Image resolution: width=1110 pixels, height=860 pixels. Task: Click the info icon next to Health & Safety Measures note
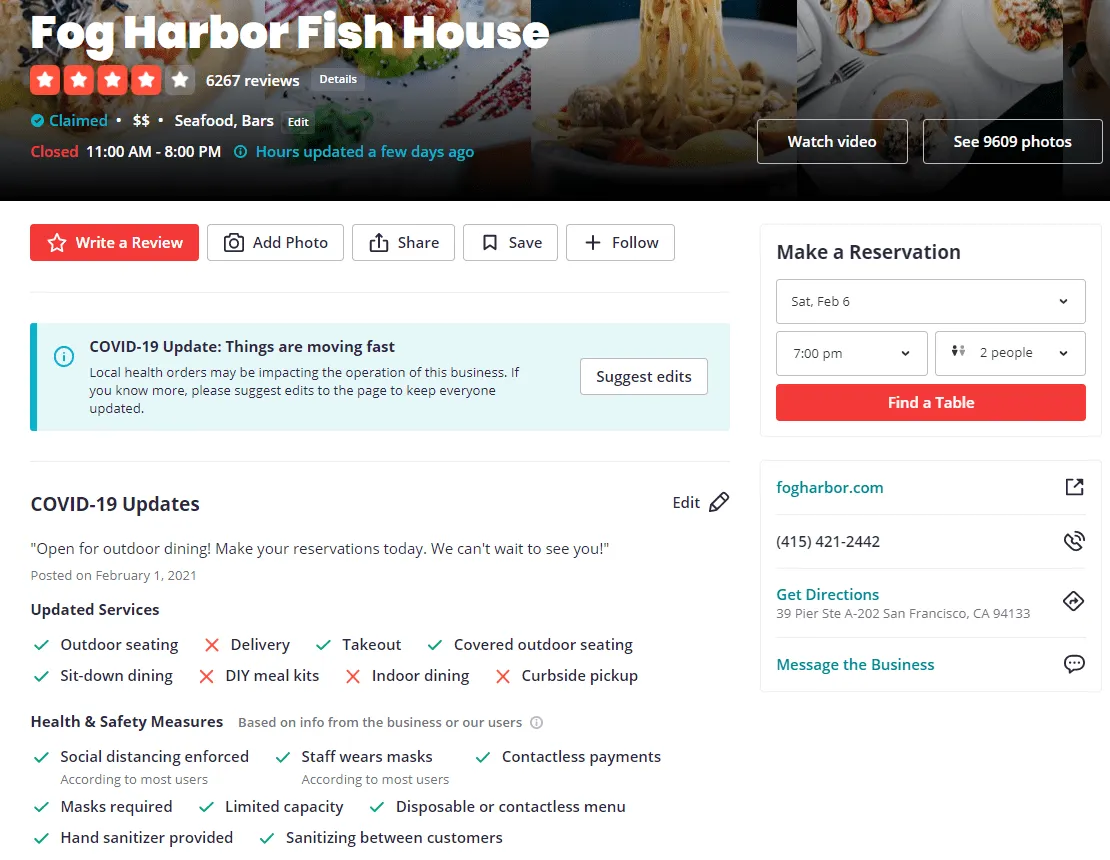click(x=537, y=723)
